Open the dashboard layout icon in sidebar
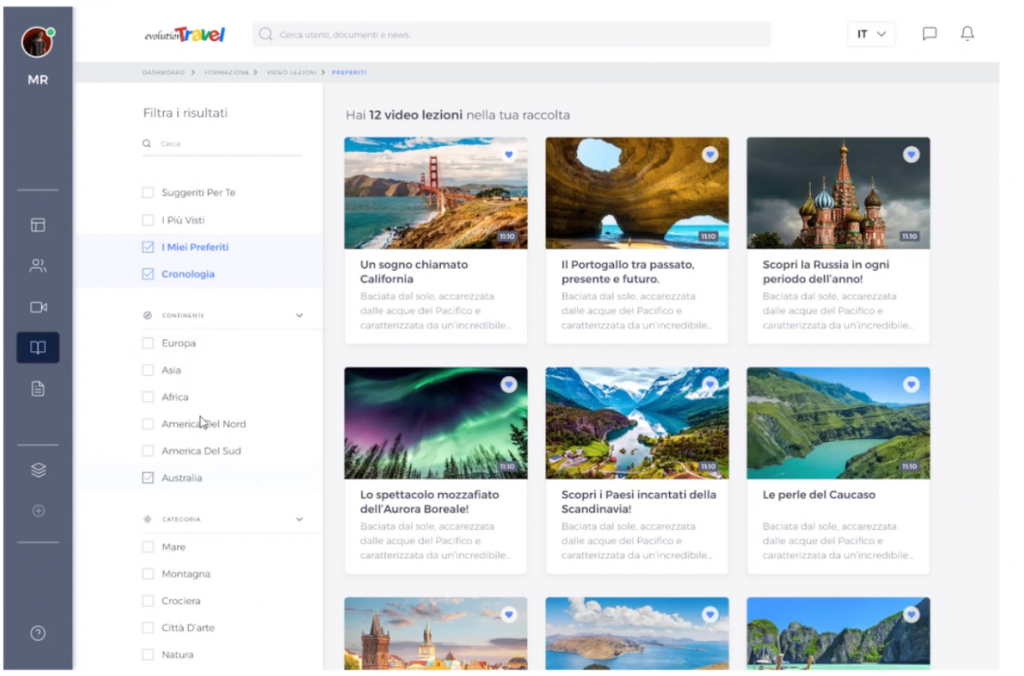1024x676 pixels. pos(38,225)
